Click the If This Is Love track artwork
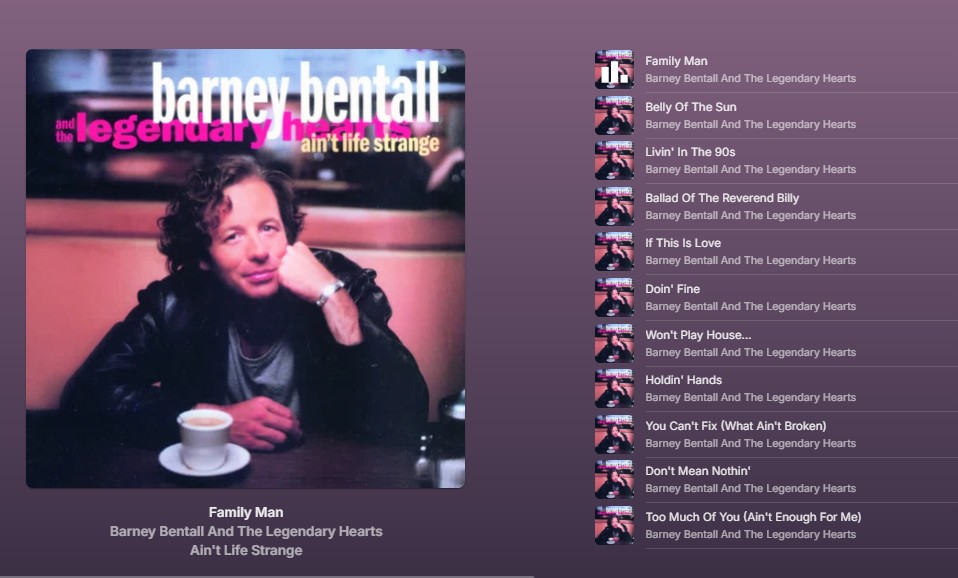 pyautogui.click(x=614, y=252)
